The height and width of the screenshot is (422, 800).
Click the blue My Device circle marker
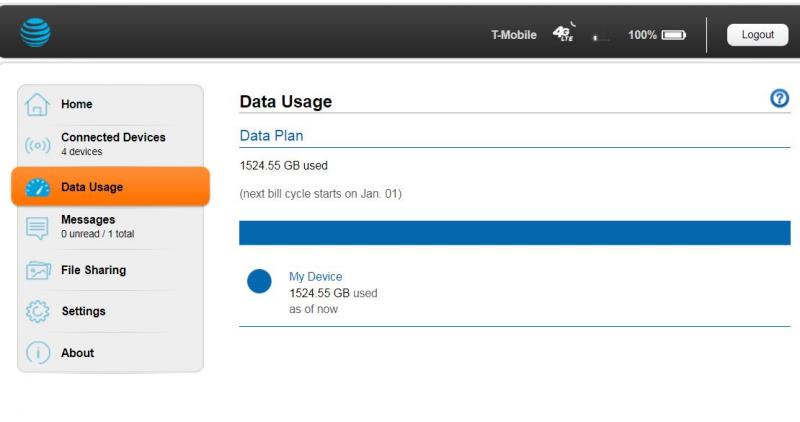coord(259,281)
